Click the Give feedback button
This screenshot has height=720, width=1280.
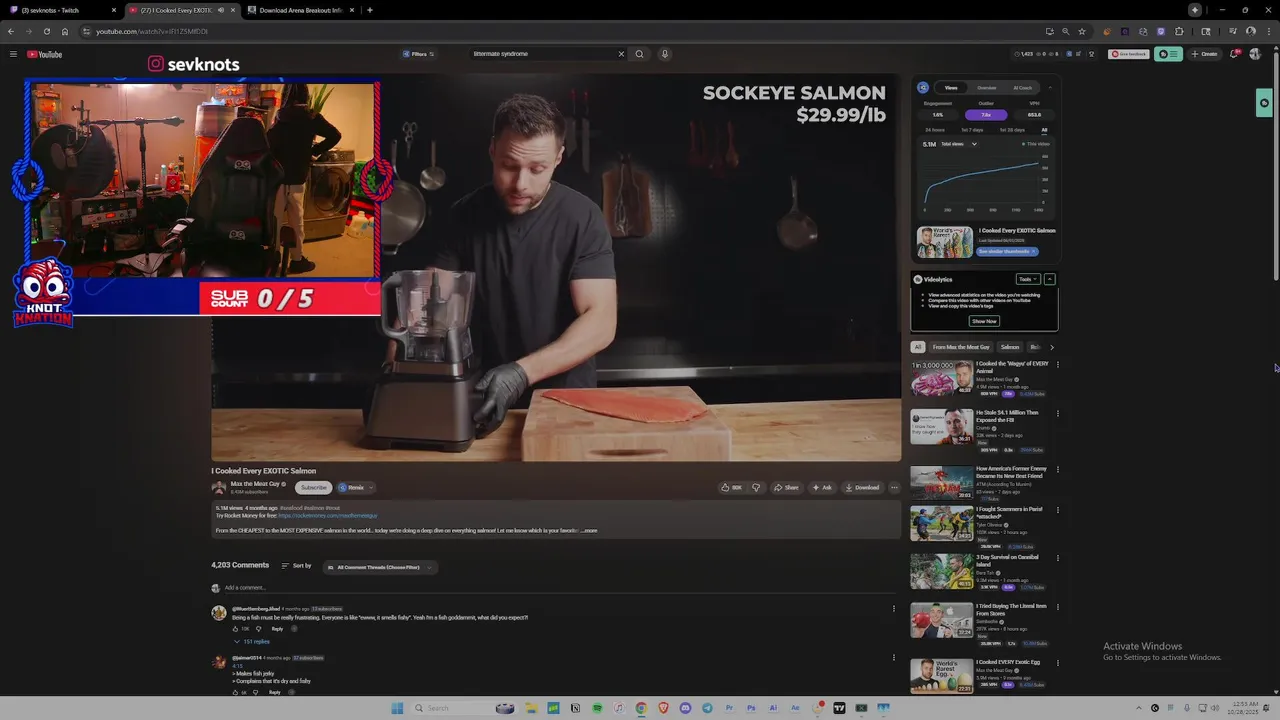[1129, 54]
